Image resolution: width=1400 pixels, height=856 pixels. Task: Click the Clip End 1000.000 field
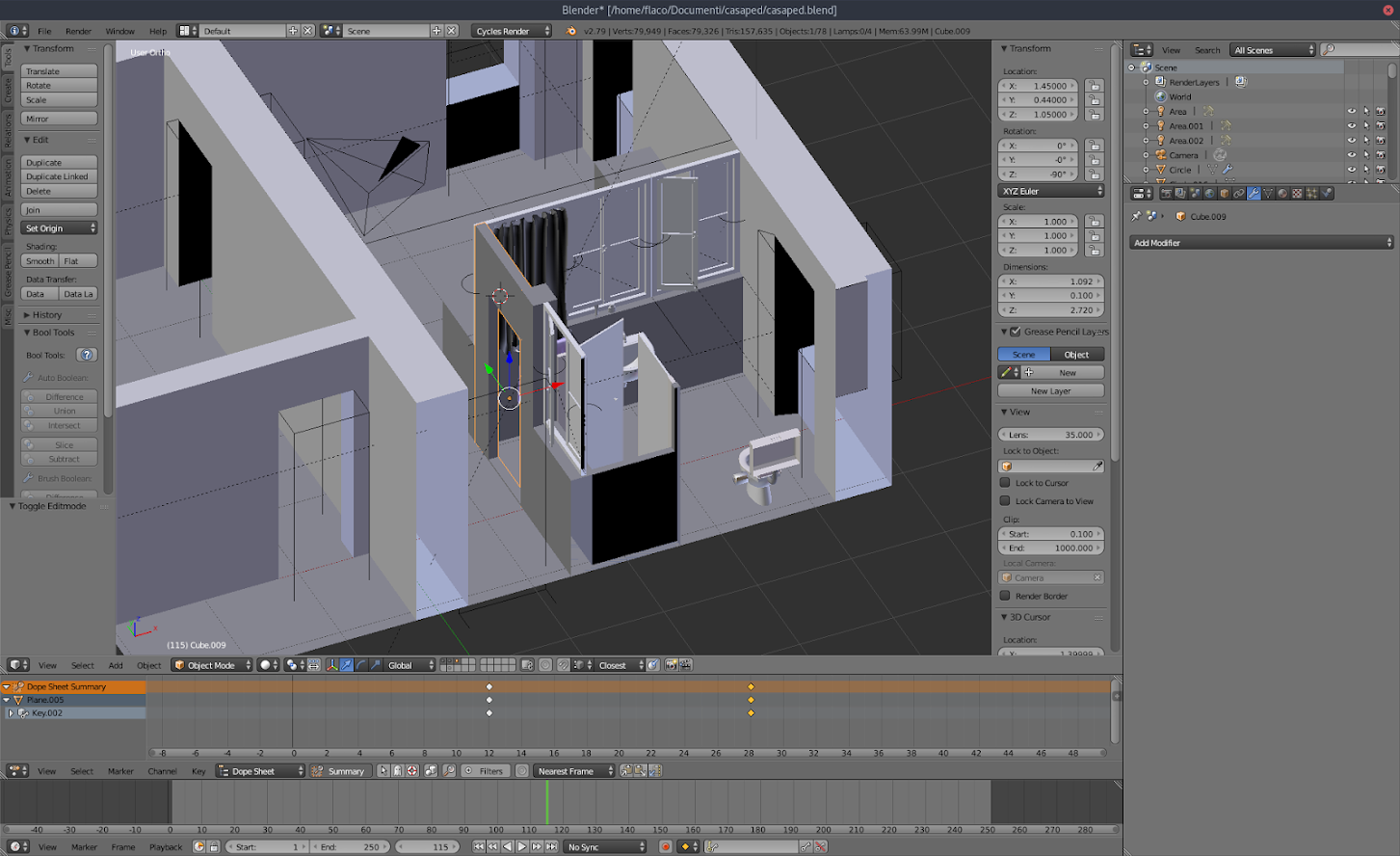pyautogui.click(x=1051, y=548)
